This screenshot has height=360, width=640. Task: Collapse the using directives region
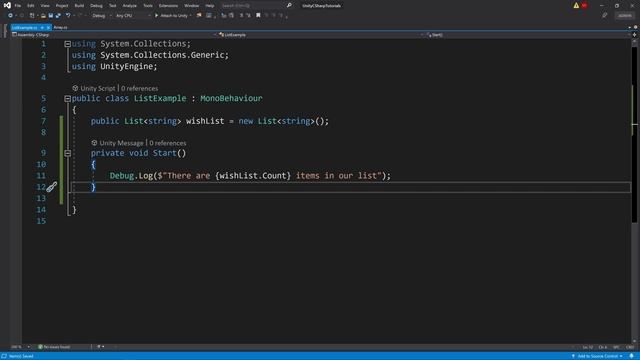[x=67, y=44]
